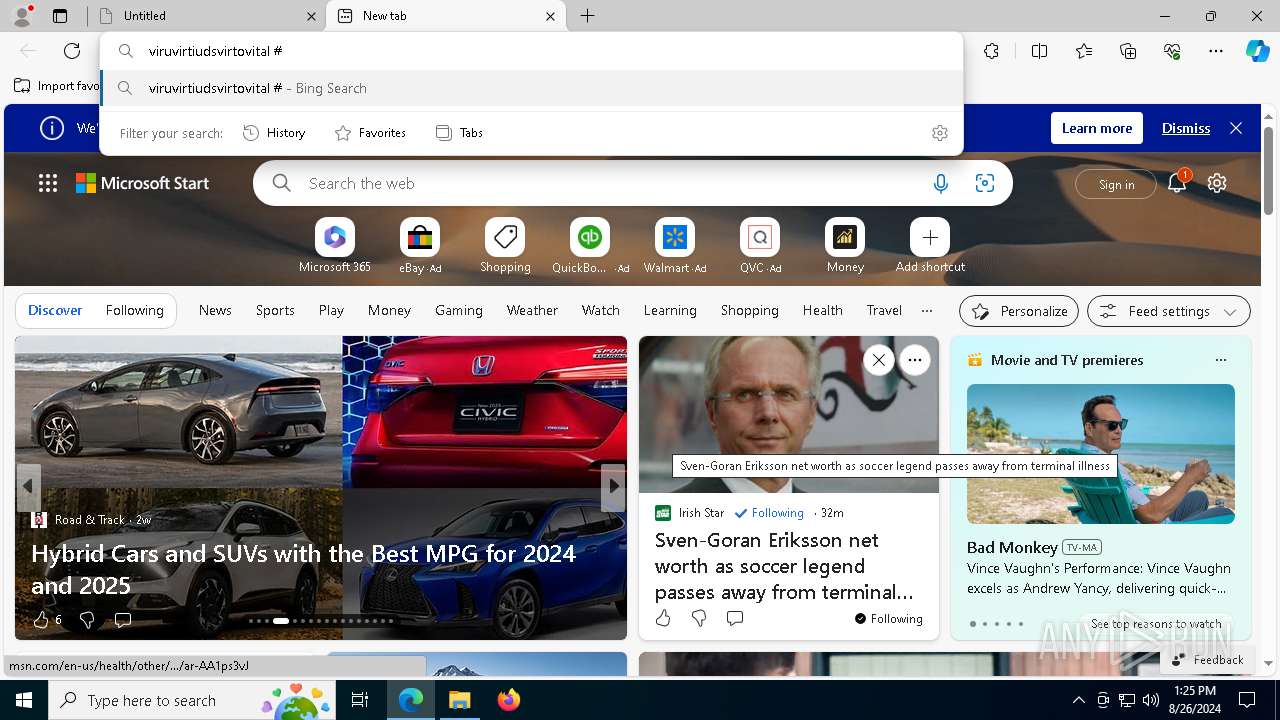Filter search by Tabs
The width and height of the screenshot is (1280, 720).
coord(460,133)
